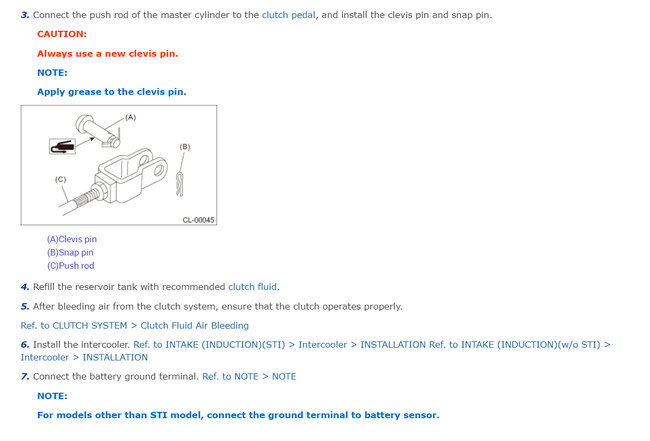The width and height of the screenshot is (650, 441).
Task: Click the "Apply grease to the clevis pin" note
Action: [111, 92]
